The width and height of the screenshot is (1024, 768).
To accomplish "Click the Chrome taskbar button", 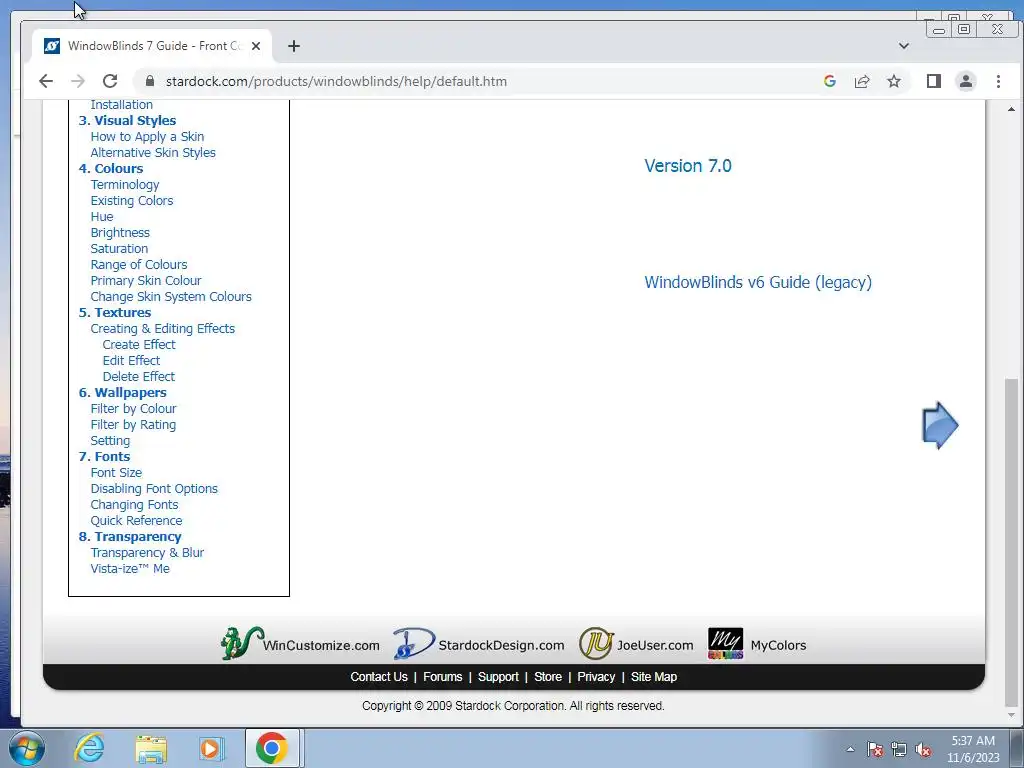I will click(x=272, y=748).
